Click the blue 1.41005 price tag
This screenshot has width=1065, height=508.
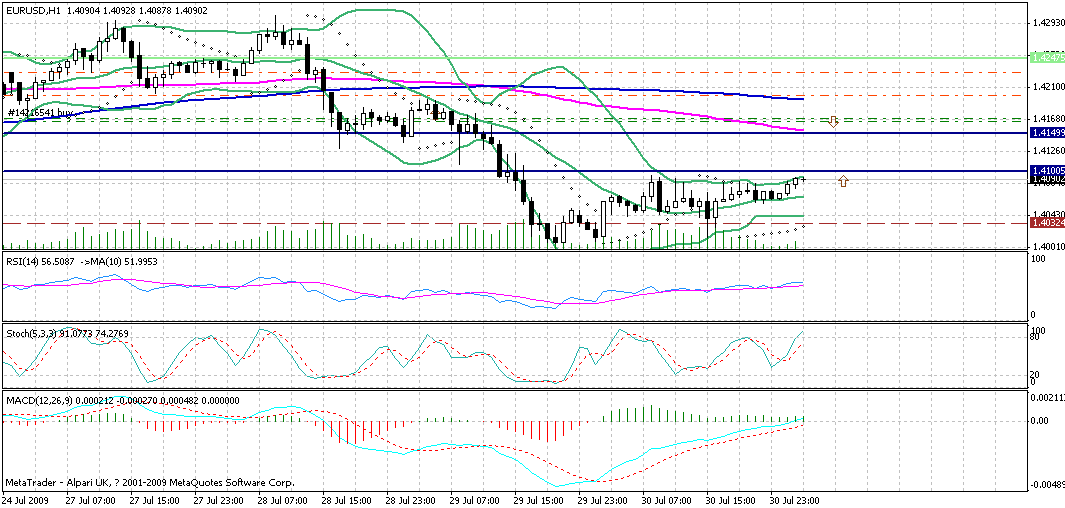click(1047, 170)
